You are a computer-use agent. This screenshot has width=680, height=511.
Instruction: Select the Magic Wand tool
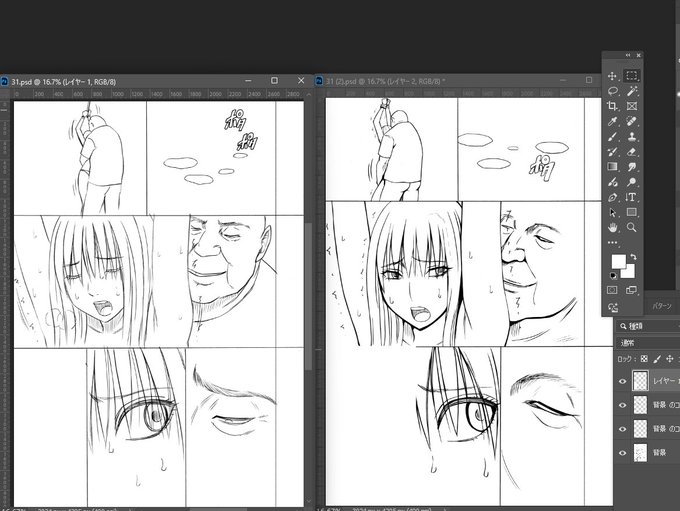click(632, 91)
